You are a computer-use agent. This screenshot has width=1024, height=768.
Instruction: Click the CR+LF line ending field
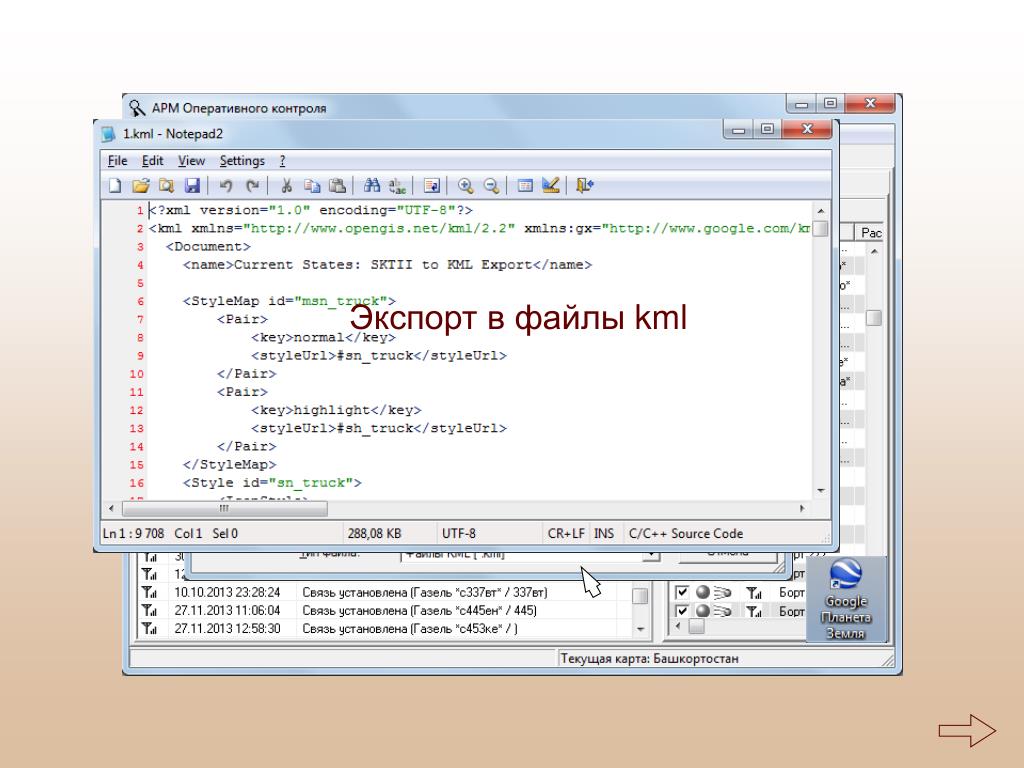(566, 534)
